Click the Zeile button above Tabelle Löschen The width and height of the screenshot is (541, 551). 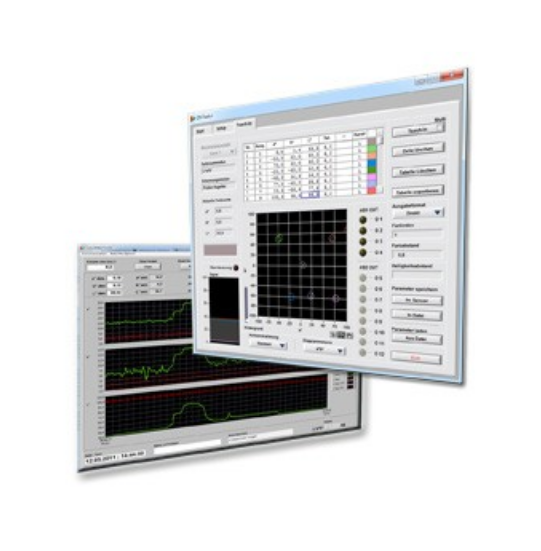tap(418, 150)
